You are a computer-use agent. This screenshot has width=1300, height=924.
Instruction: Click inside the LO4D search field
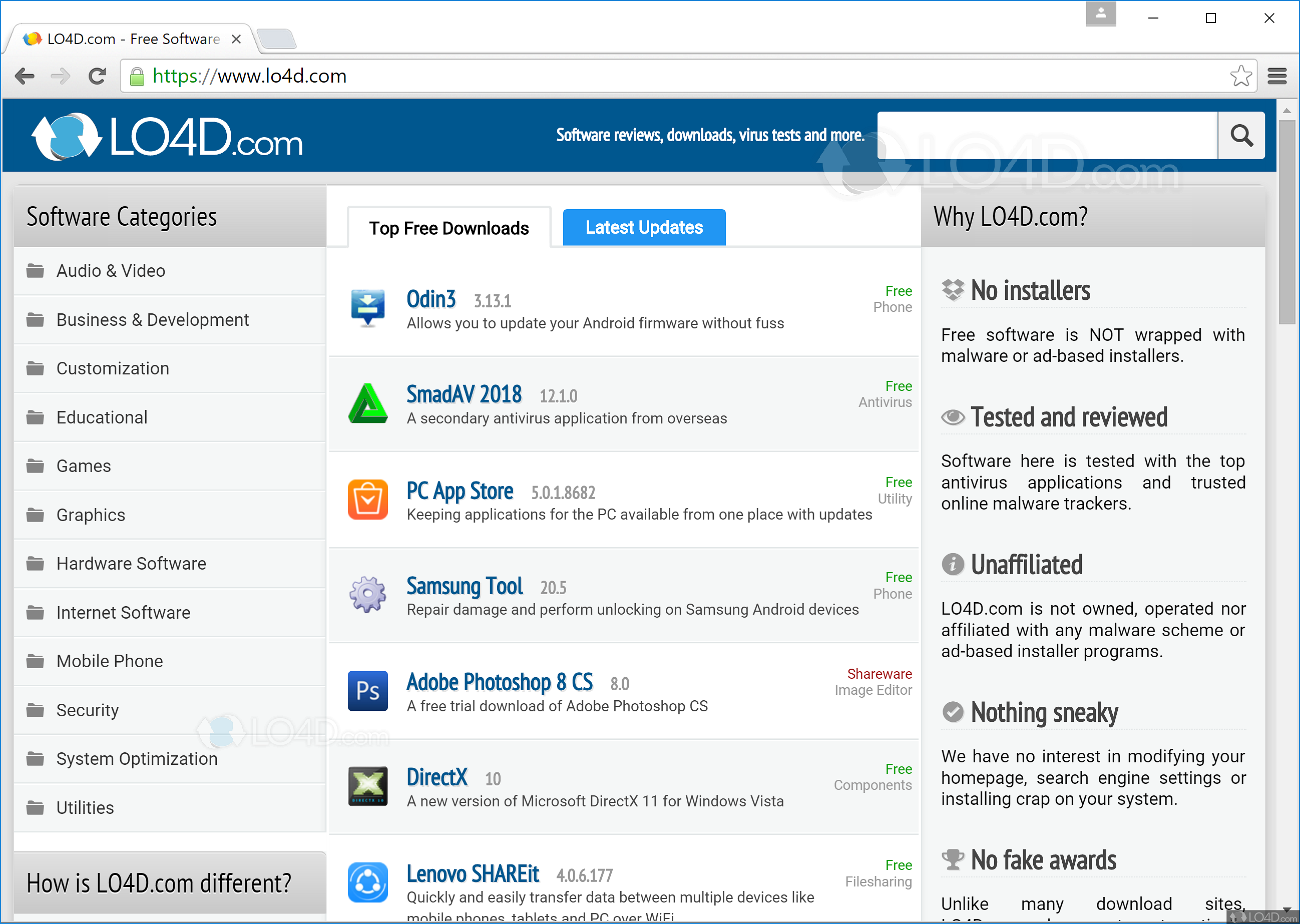click(x=1047, y=136)
